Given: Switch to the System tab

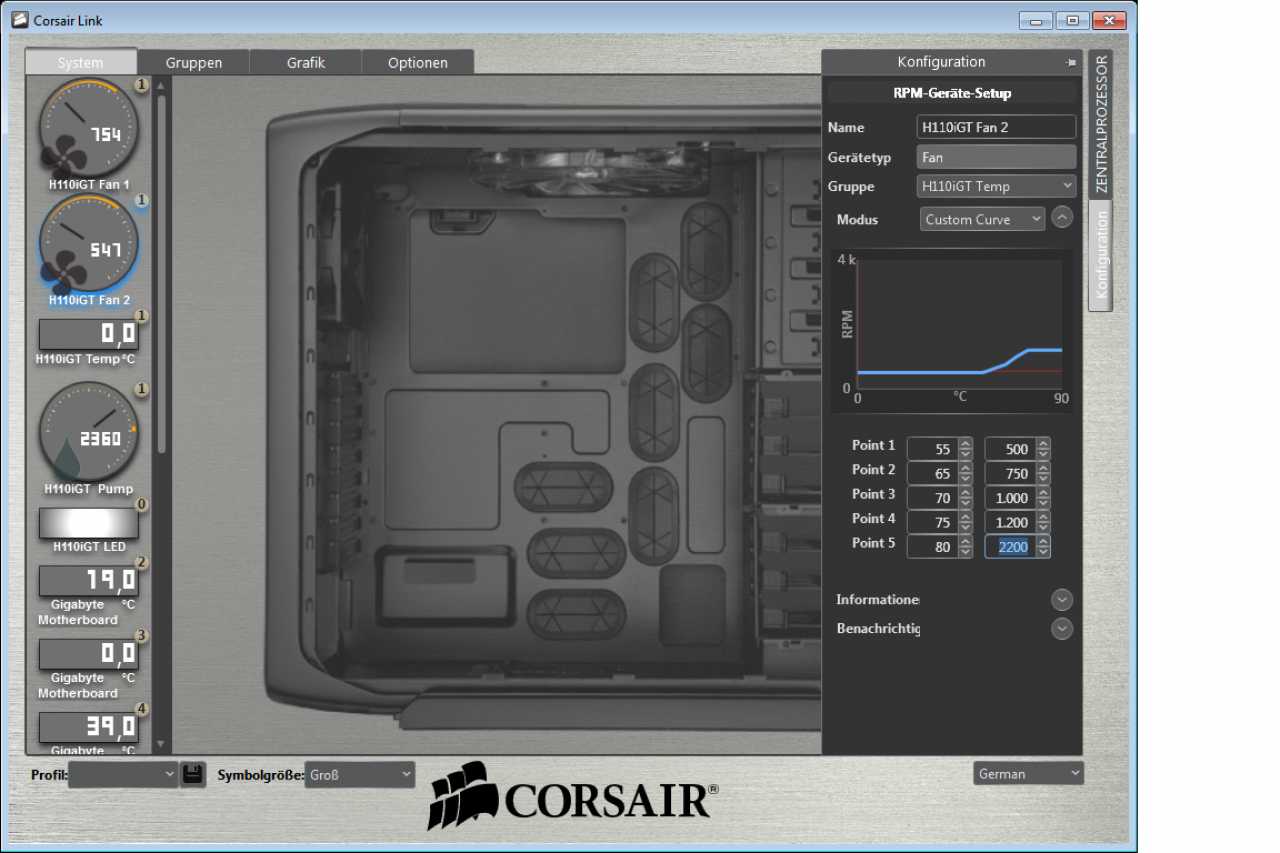Looking at the screenshot, I should [x=81, y=62].
